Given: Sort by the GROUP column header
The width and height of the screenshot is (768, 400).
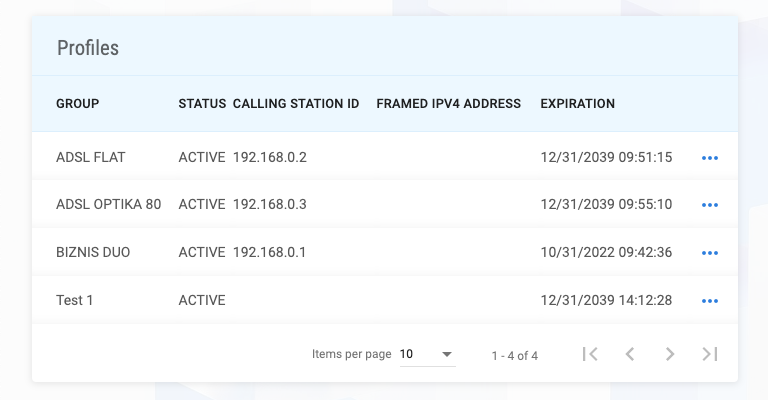Looking at the screenshot, I should tap(78, 104).
